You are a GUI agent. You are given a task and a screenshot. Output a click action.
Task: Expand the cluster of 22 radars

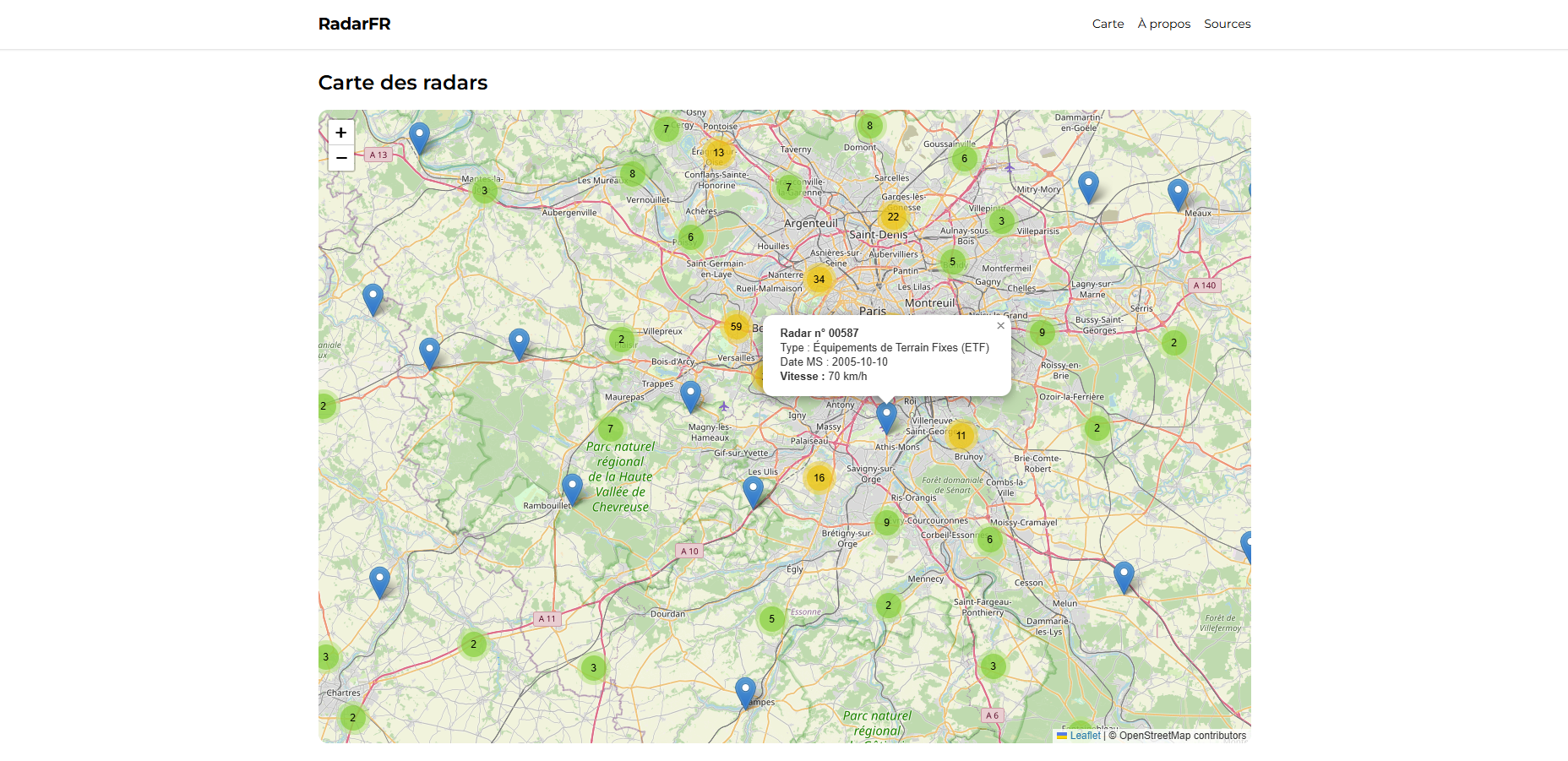pos(893,217)
